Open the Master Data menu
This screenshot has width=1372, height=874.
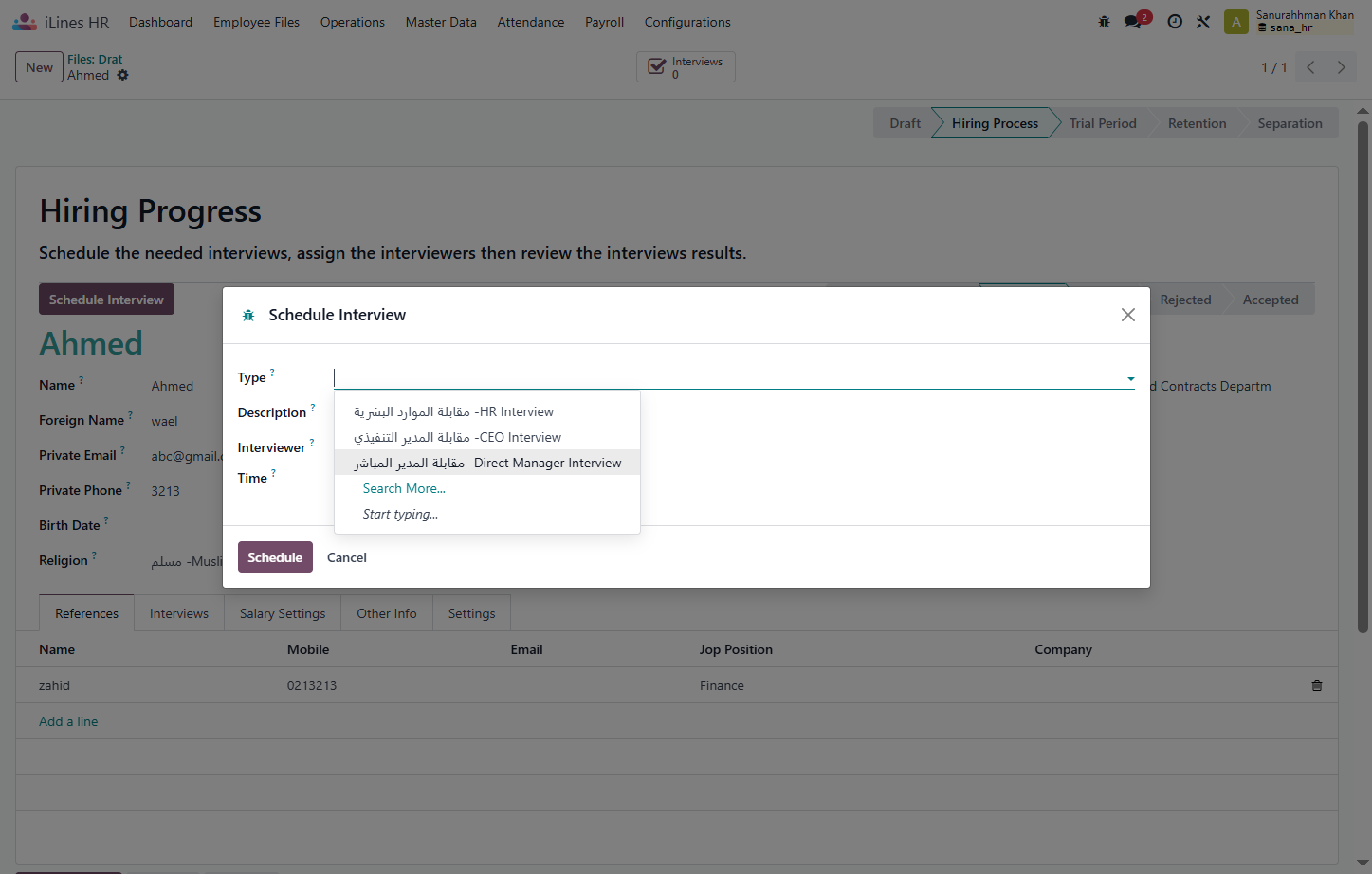pos(441,22)
